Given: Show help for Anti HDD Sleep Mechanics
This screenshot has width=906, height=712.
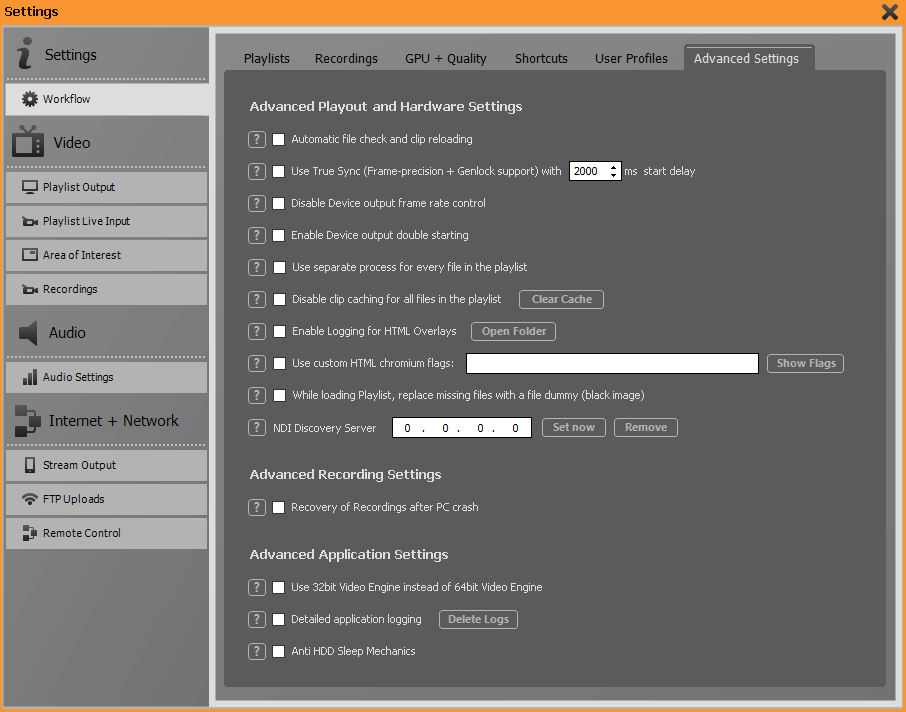Looking at the screenshot, I should point(257,651).
